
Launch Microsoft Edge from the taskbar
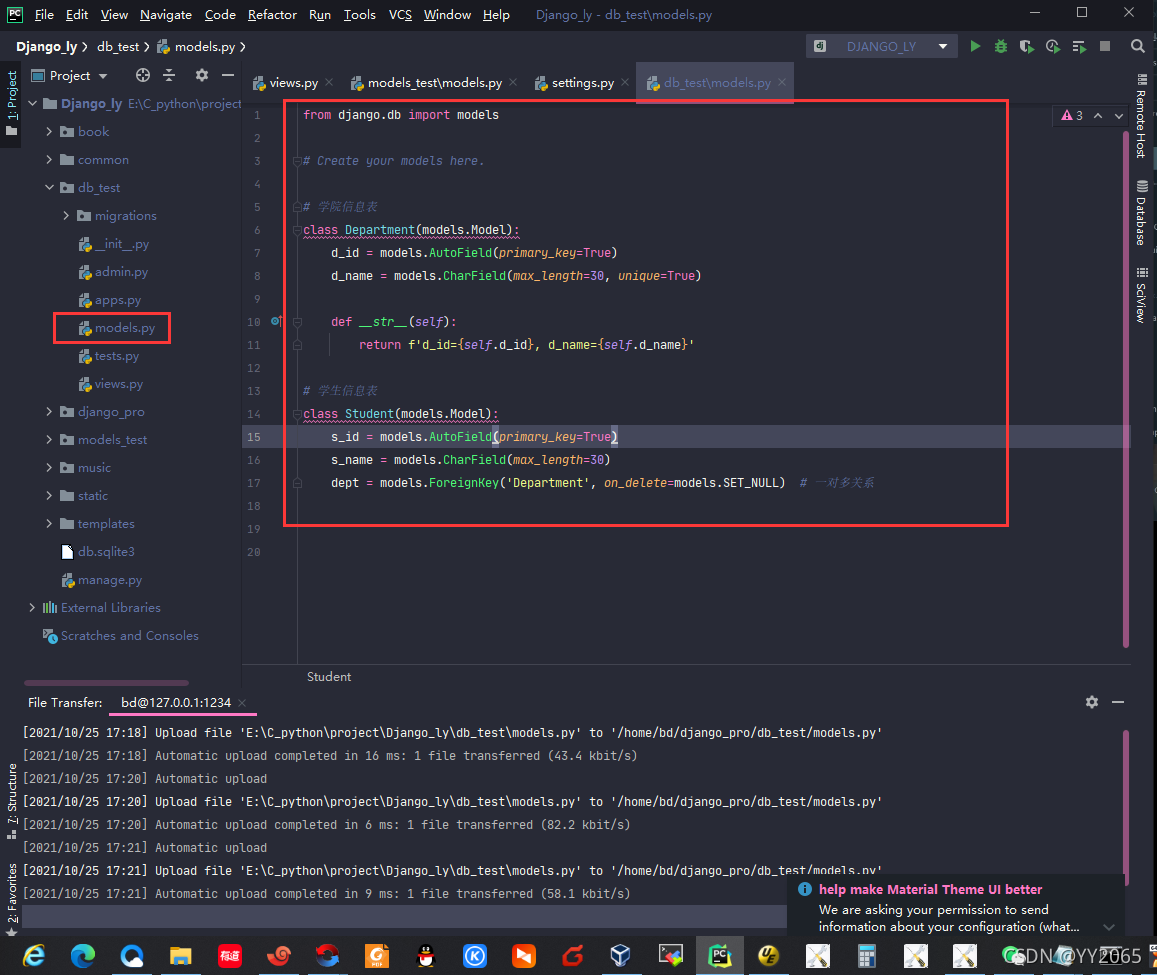tap(83, 956)
